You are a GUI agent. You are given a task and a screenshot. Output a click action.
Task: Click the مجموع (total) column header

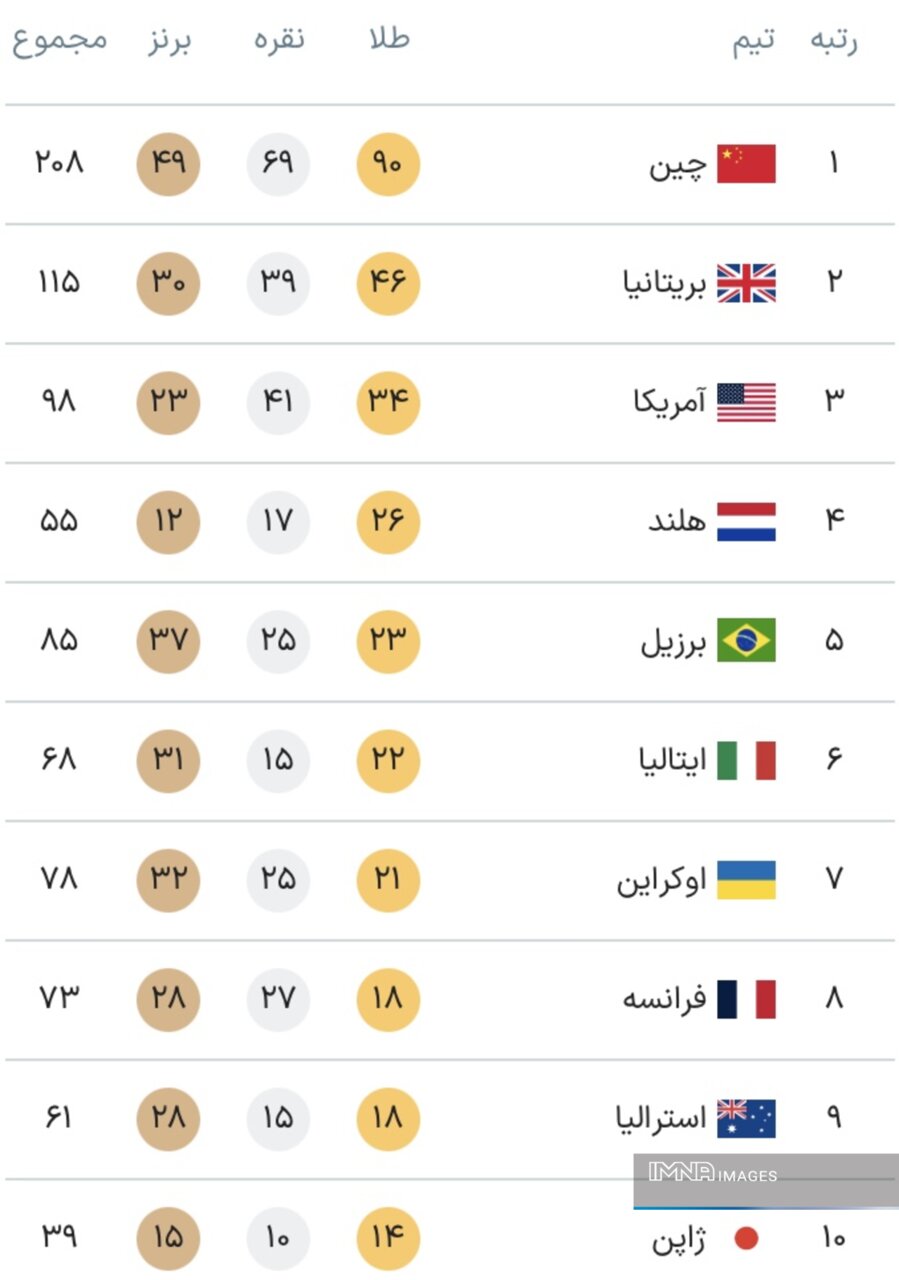pyautogui.click(x=59, y=41)
